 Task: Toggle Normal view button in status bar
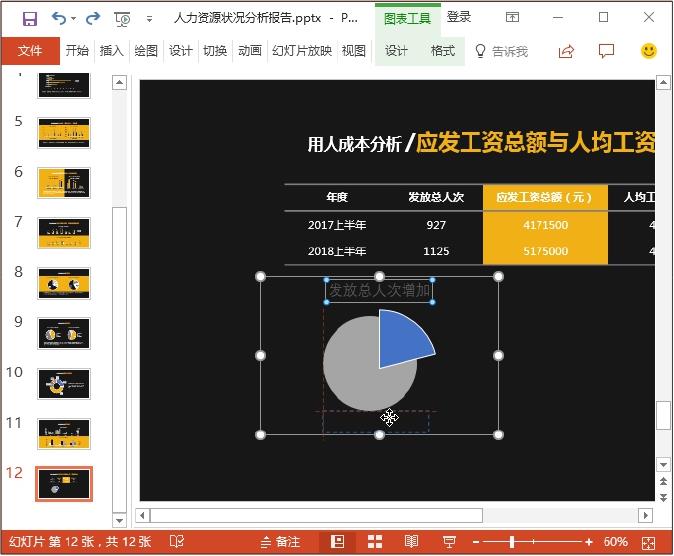click(338, 541)
